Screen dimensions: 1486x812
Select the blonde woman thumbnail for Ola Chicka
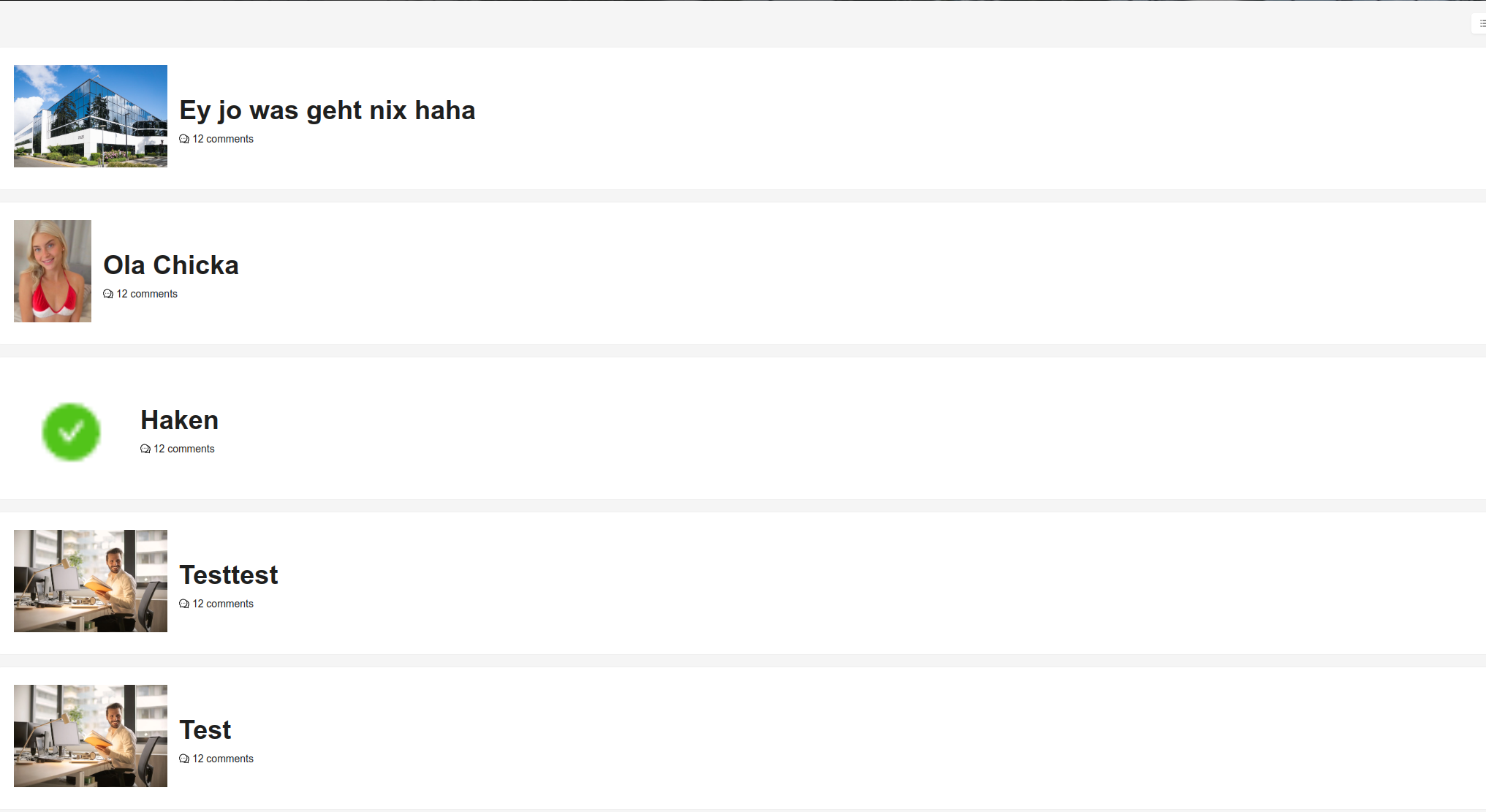(x=53, y=271)
